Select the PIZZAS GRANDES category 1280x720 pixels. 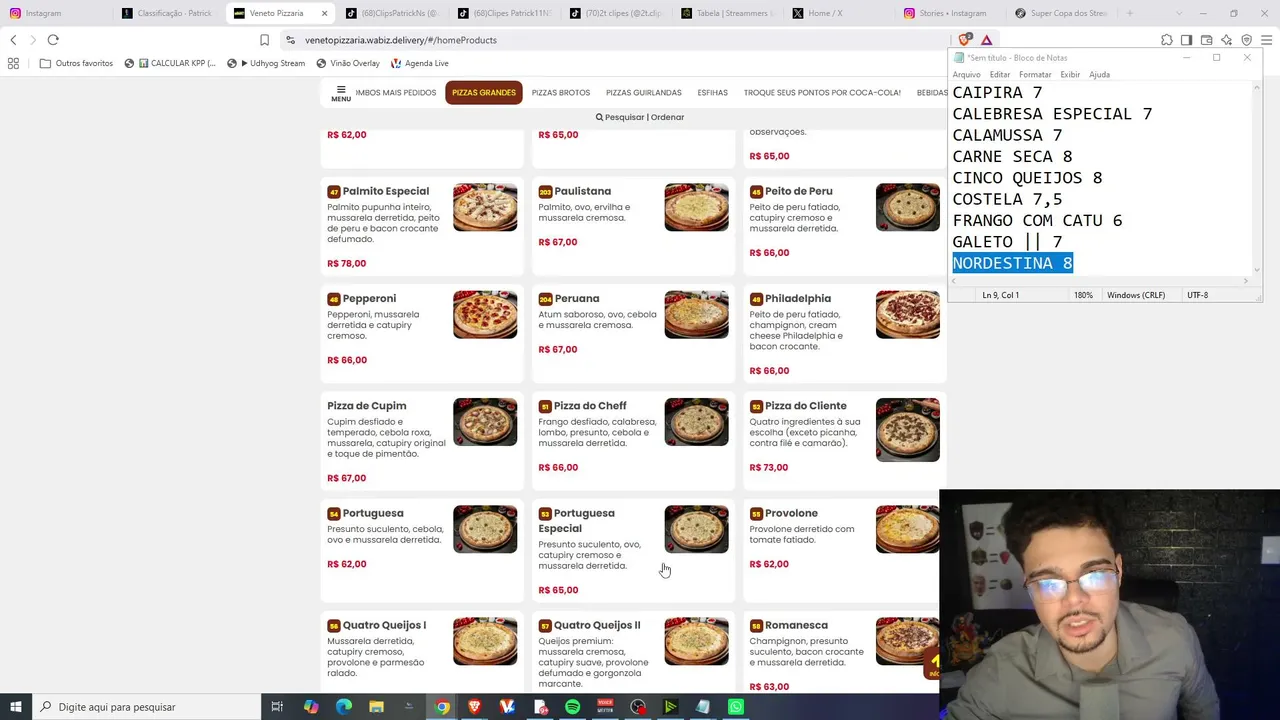click(484, 93)
